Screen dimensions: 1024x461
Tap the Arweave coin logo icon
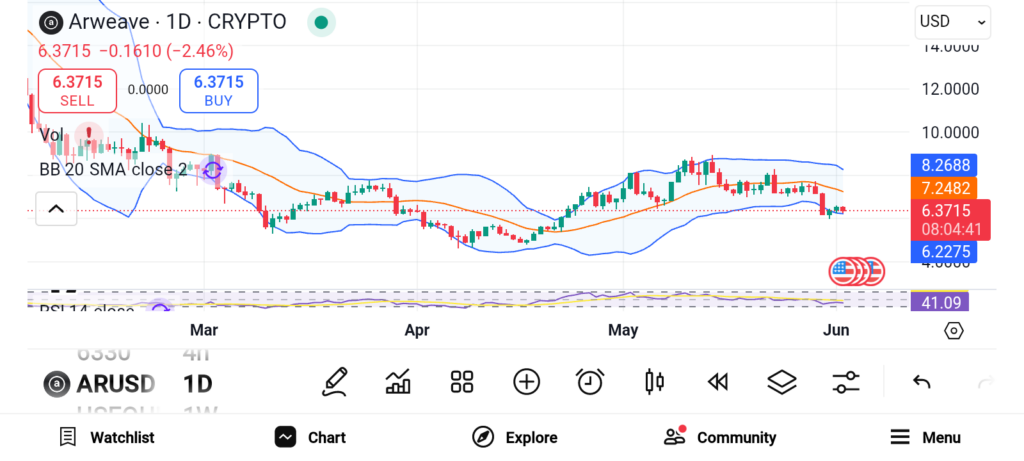50,22
